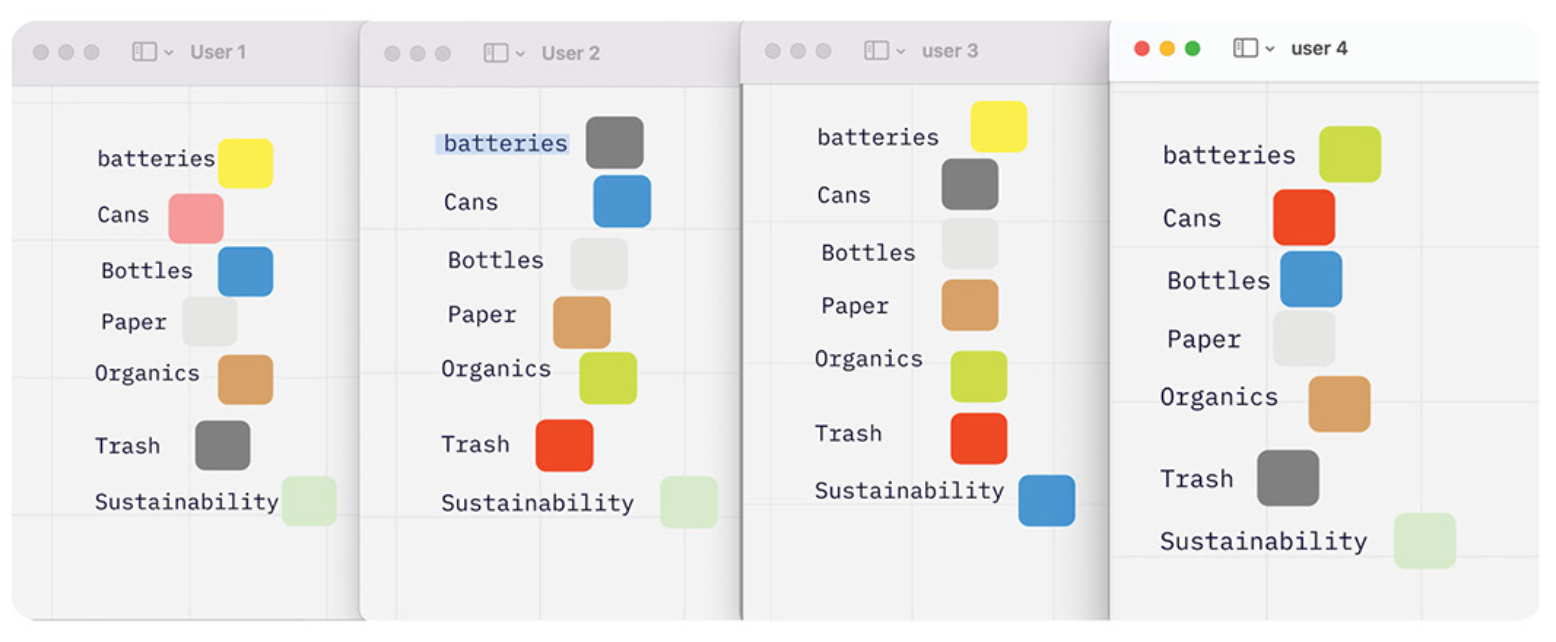Open the sidebar dropdown chevron in user 4 window
This screenshot has height=642, width=1556.
1270,49
